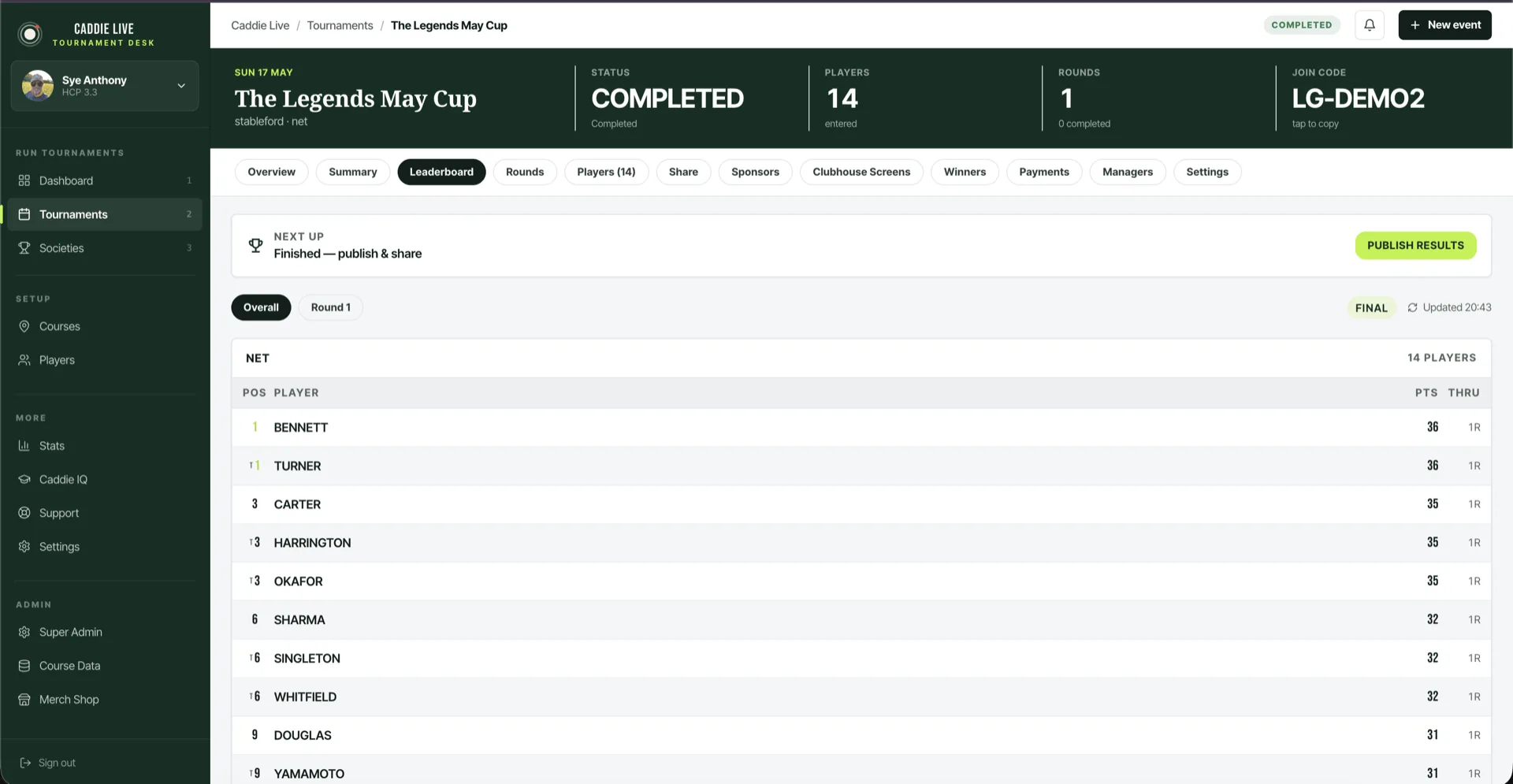Copy the LG-DEMO2 join code
Image resolution: width=1513 pixels, height=784 pixels.
(x=1358, y=98)
